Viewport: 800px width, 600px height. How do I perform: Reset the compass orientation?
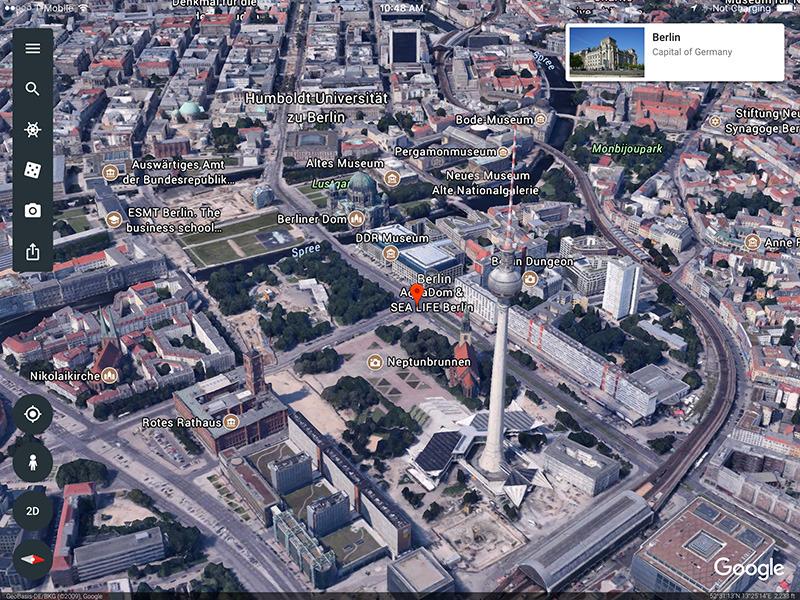pos(33,559)
